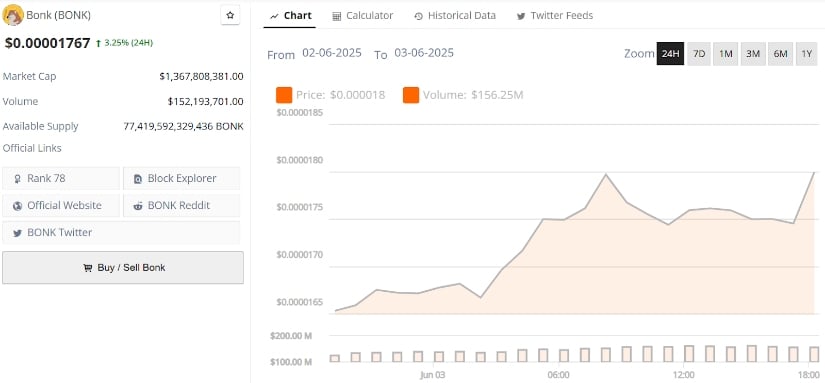Toggle the Volume series orange swatch
Viewport: 825px width, 383px height.
[411, 95]
